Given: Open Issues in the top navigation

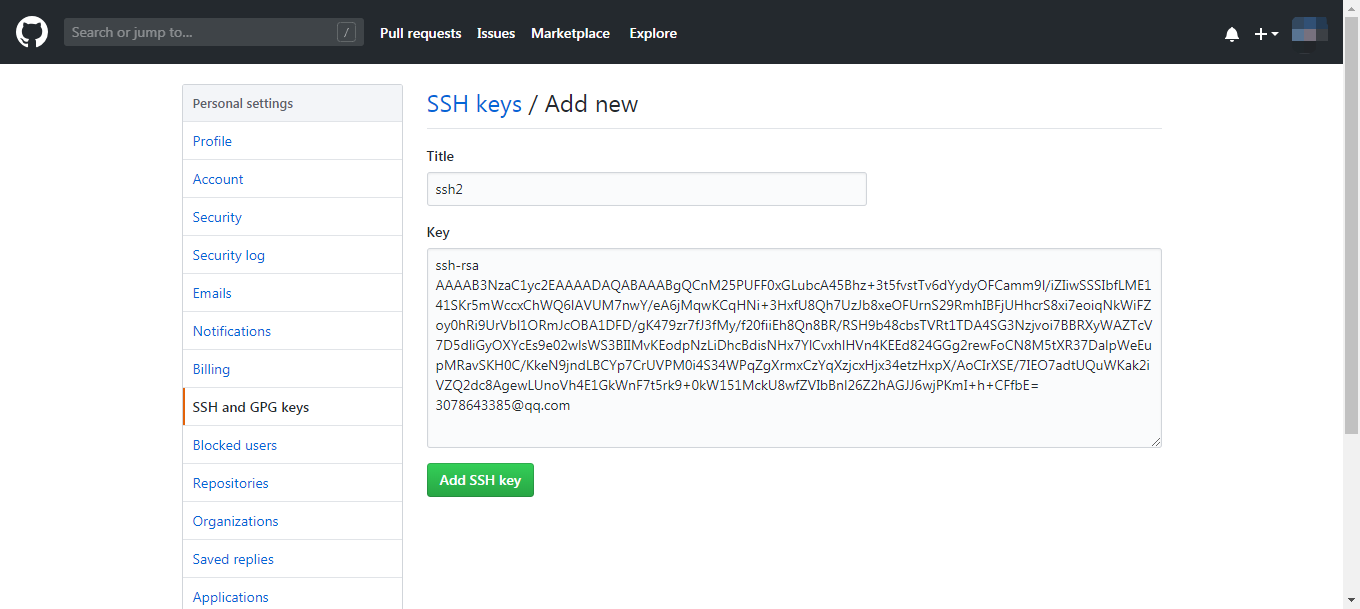Looking at the screenshot, I should [496, 33].
